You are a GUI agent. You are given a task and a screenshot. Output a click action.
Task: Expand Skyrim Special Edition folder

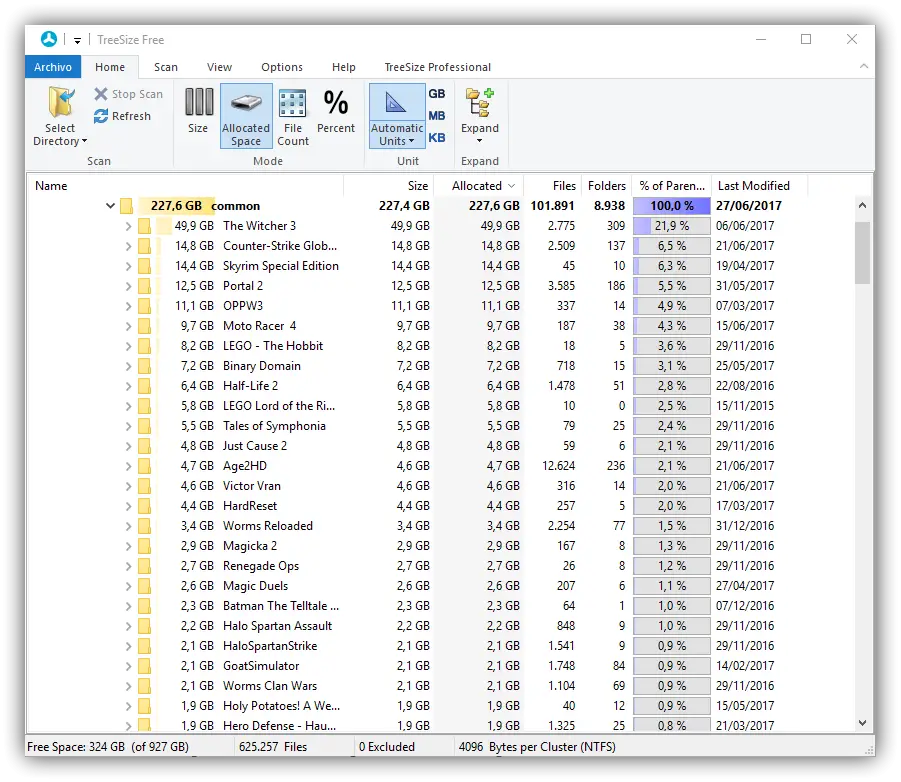coord(128,267)
